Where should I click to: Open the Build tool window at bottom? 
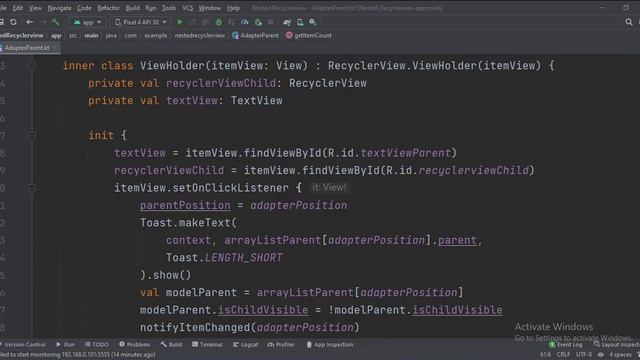coord(171,344)
